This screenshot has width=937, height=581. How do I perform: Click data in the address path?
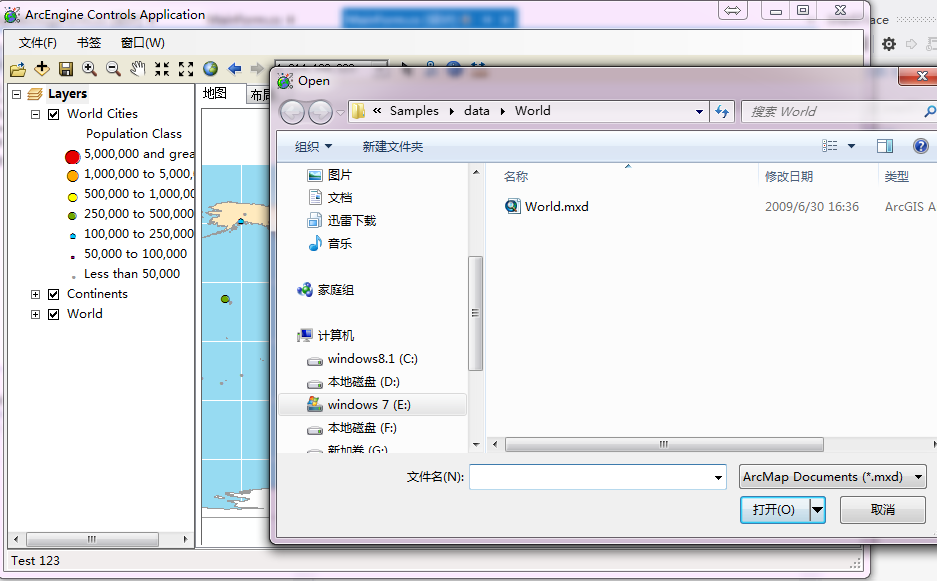tap(476, 111)
